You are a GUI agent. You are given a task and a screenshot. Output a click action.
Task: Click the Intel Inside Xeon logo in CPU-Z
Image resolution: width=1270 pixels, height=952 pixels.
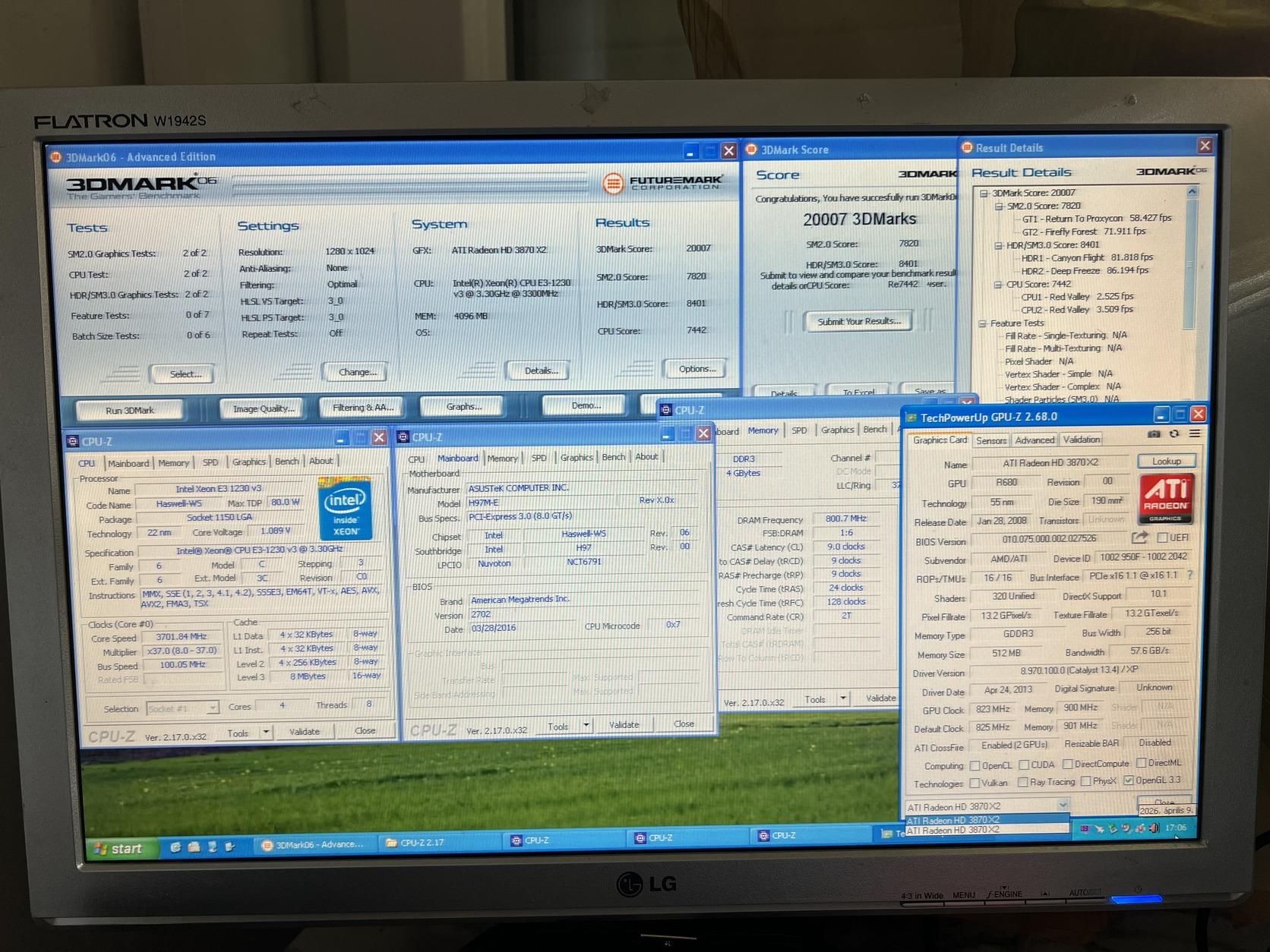point(346,509)
